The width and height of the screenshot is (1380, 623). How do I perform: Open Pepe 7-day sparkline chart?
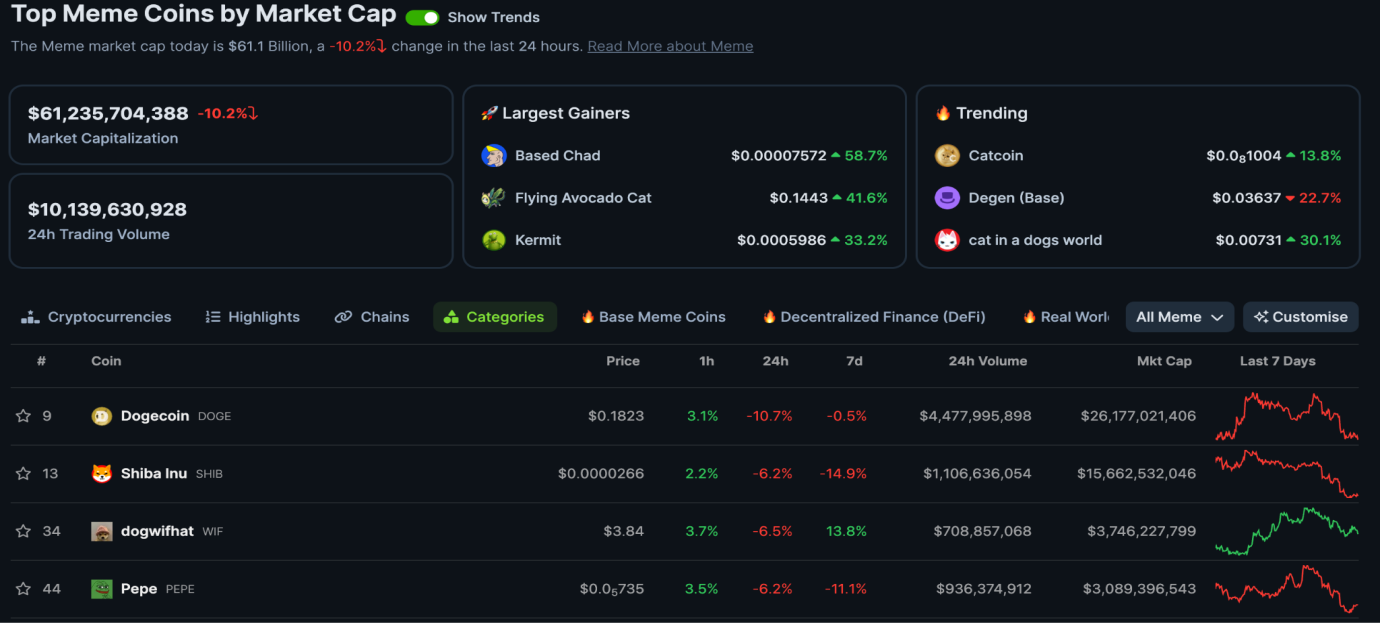tap(1287, 589)
